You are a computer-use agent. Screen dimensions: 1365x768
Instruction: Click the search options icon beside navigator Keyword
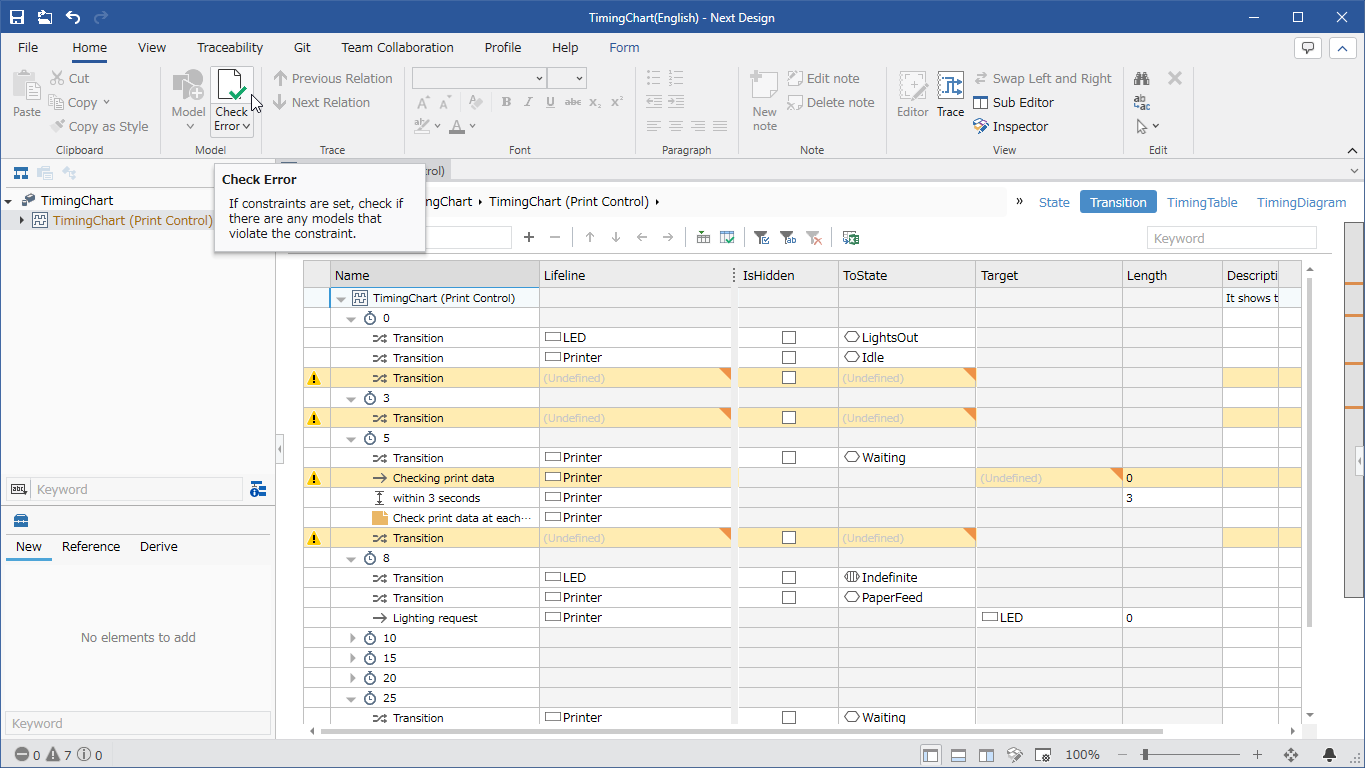click(x=258, y=489)
